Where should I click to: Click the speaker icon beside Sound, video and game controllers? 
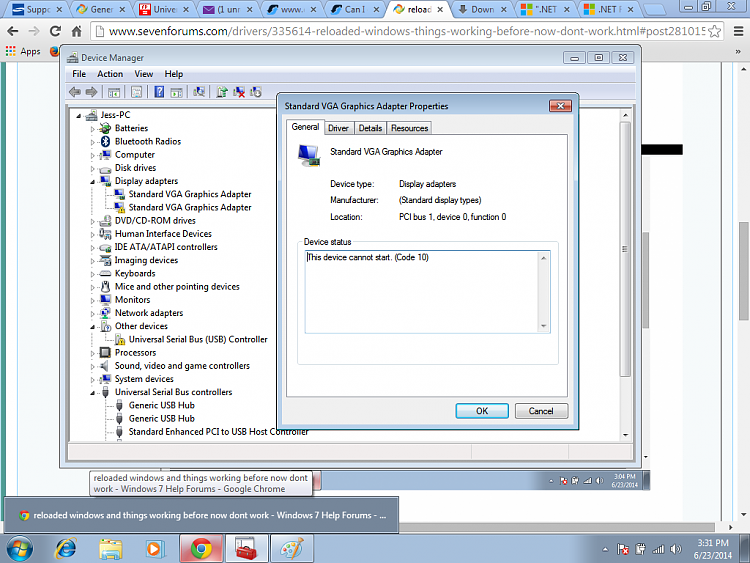104,366
